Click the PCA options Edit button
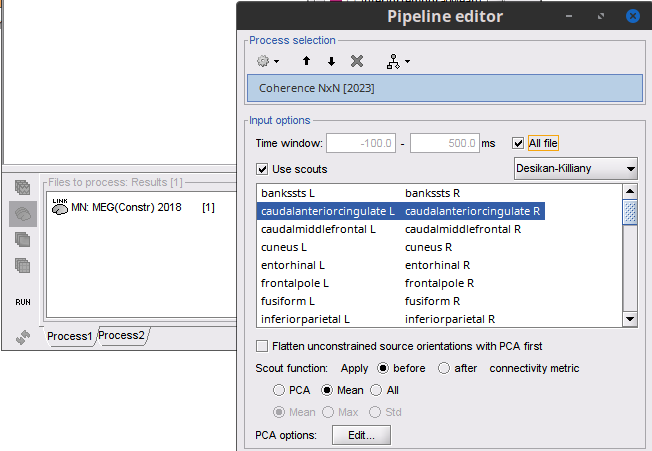The image size is (652, 451). click(360, 435)
